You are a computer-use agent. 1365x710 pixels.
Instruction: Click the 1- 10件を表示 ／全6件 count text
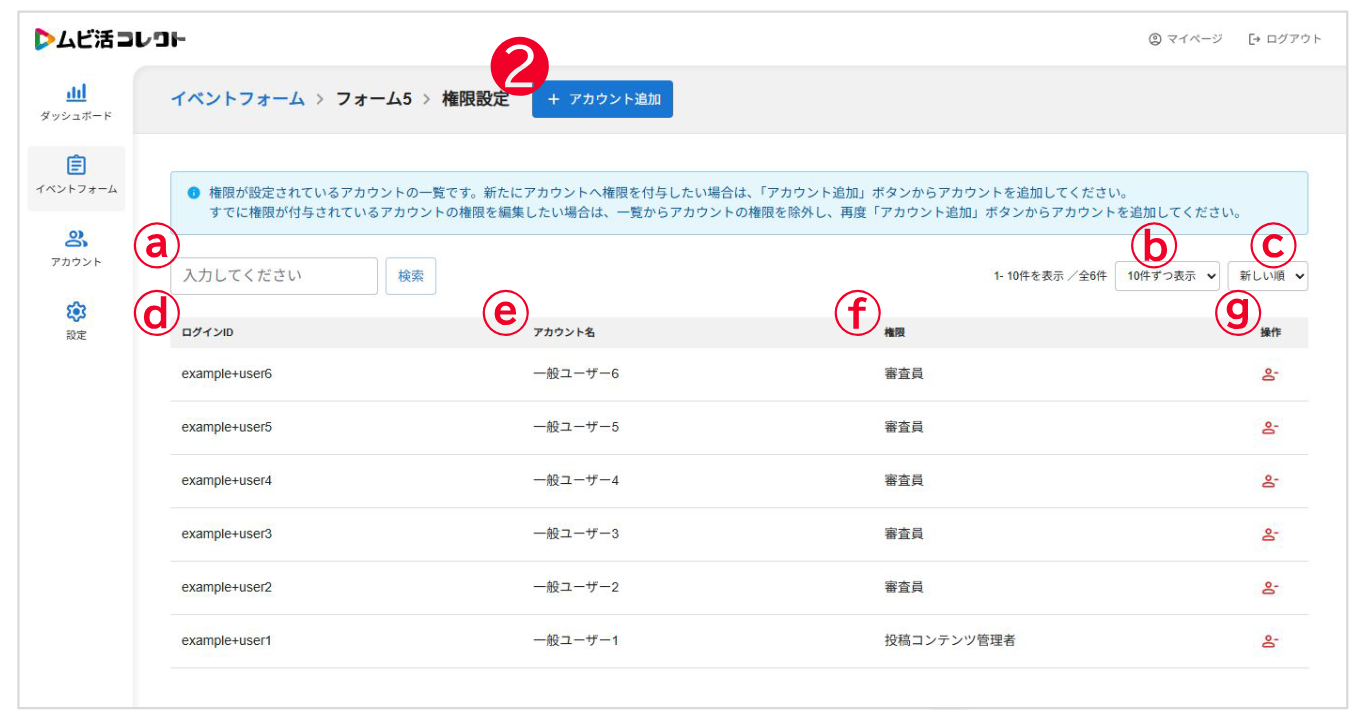pyautogui.click(x=1050, y=277)
